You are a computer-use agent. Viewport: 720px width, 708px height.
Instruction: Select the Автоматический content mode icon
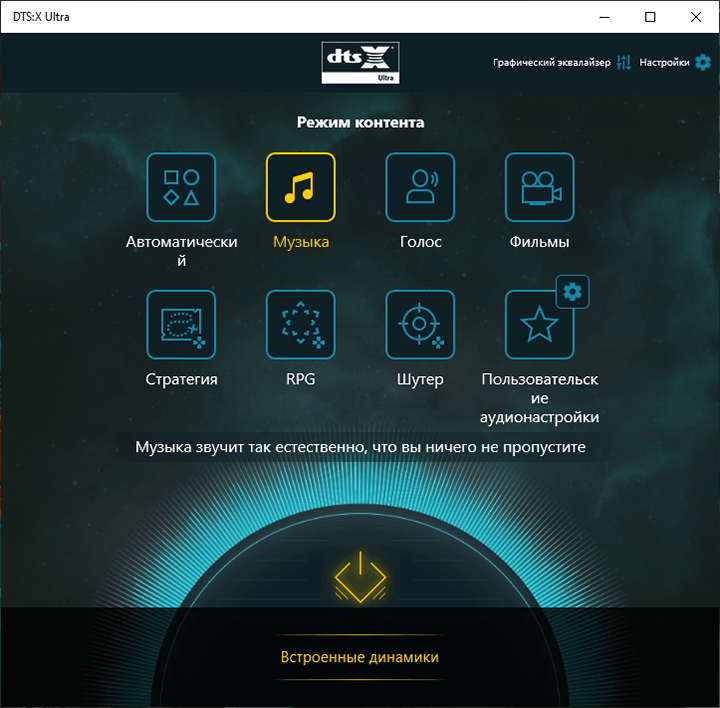181,187
